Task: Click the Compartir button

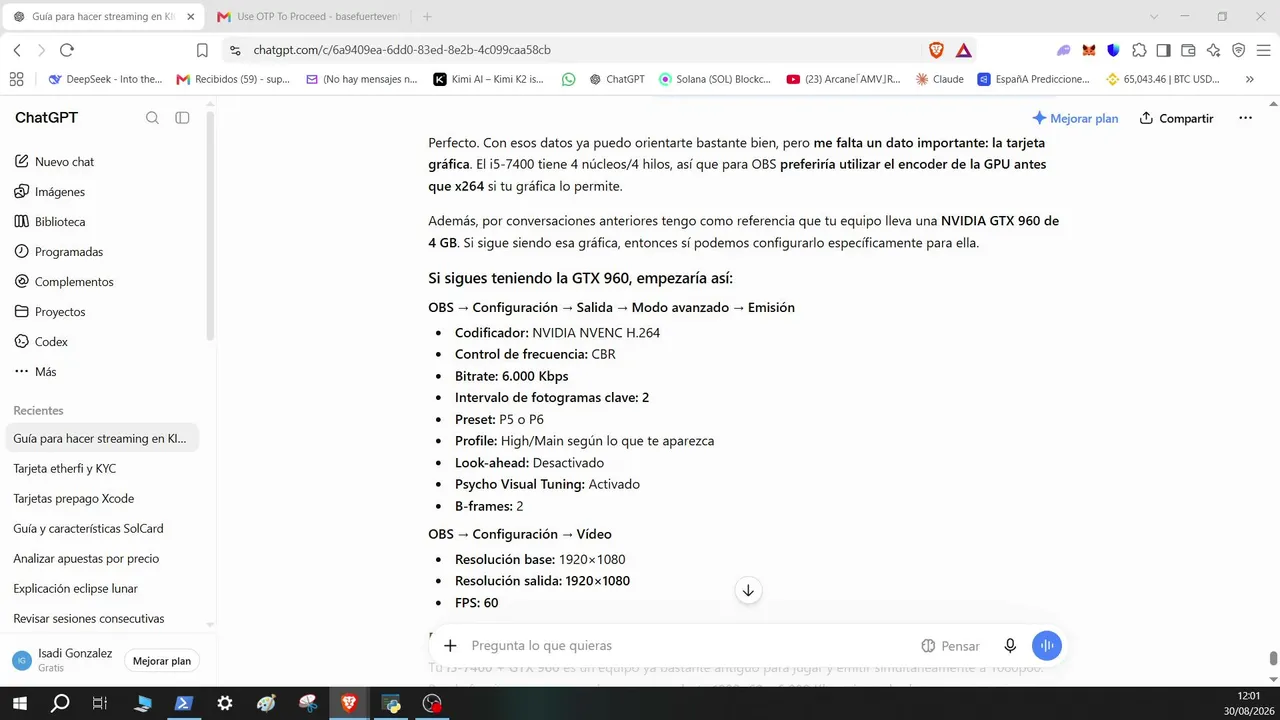Action: click(x=1176, y=118)
